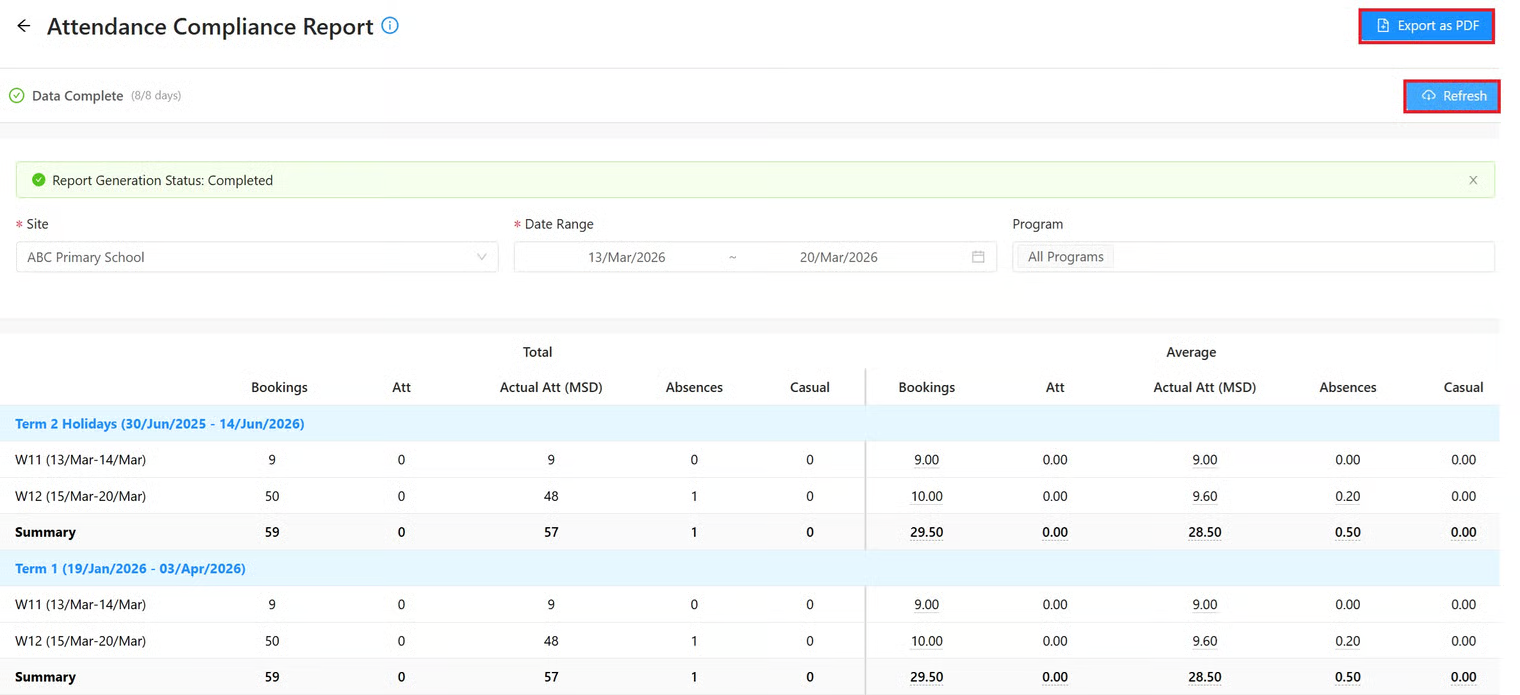1520x695 pixels.
Task: Click the Term 1 group header
Action: [130, 568]
